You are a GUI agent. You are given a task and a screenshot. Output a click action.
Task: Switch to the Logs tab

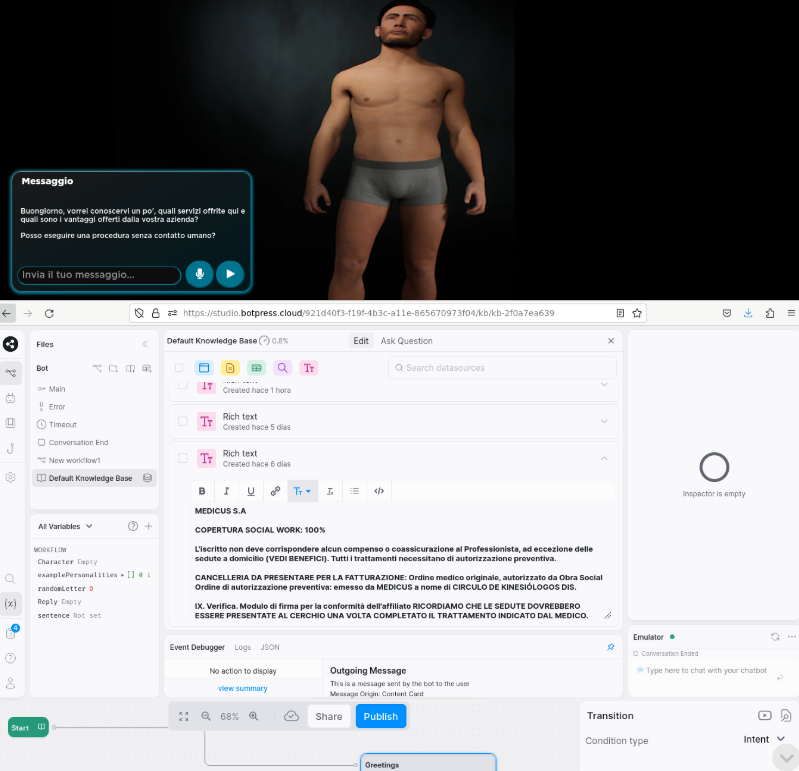(x=243, y=647)
